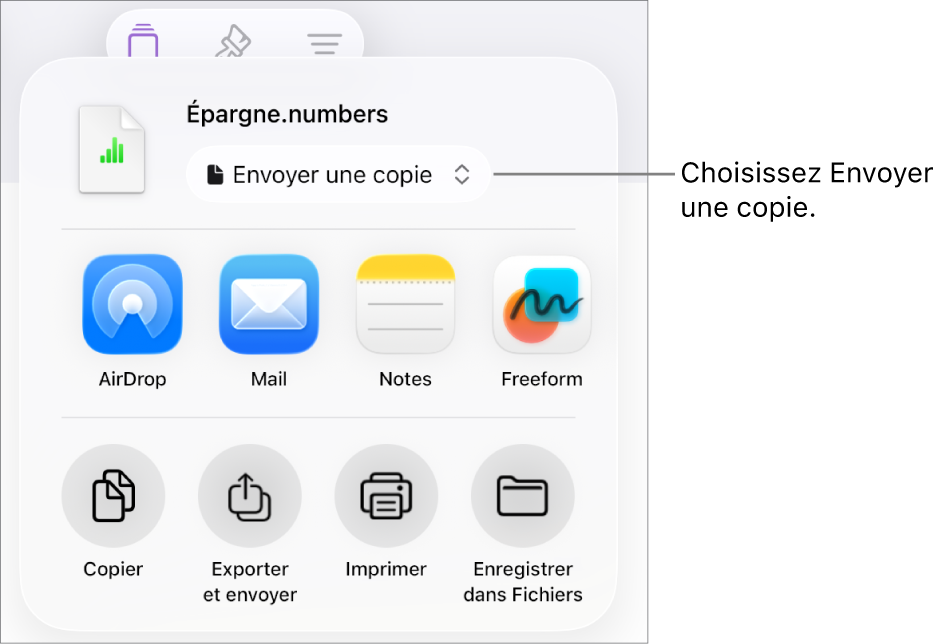The width and height of the screenshot is (942, 644).
Task: Click the AirDrop text label
Action: pyautogui.click(x=132, y=379)
